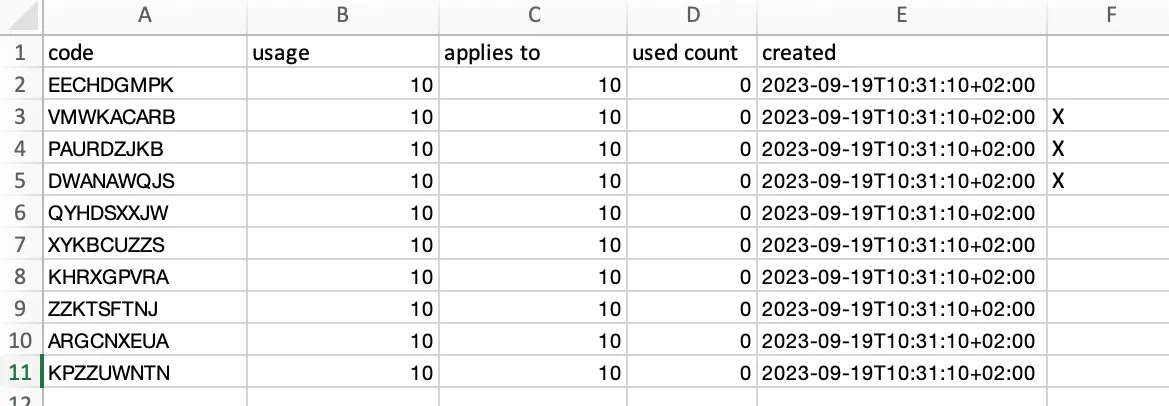Click the select-all corner box
The image size is (1169, 406).
pos(20,16)
